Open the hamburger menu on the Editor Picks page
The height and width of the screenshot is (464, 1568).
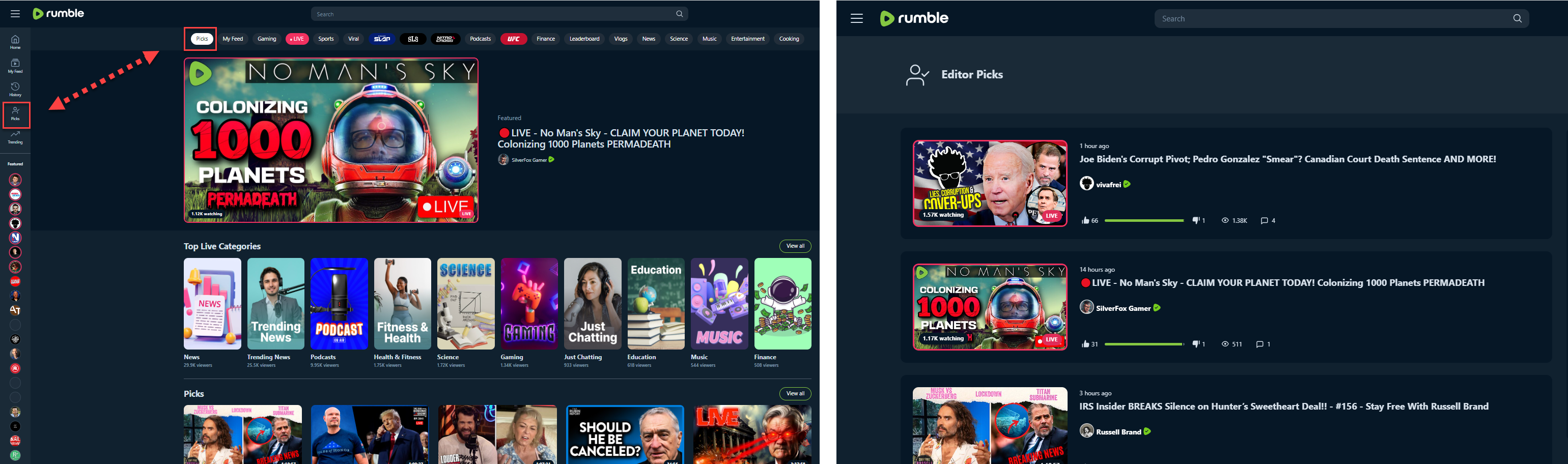point(856,18)
